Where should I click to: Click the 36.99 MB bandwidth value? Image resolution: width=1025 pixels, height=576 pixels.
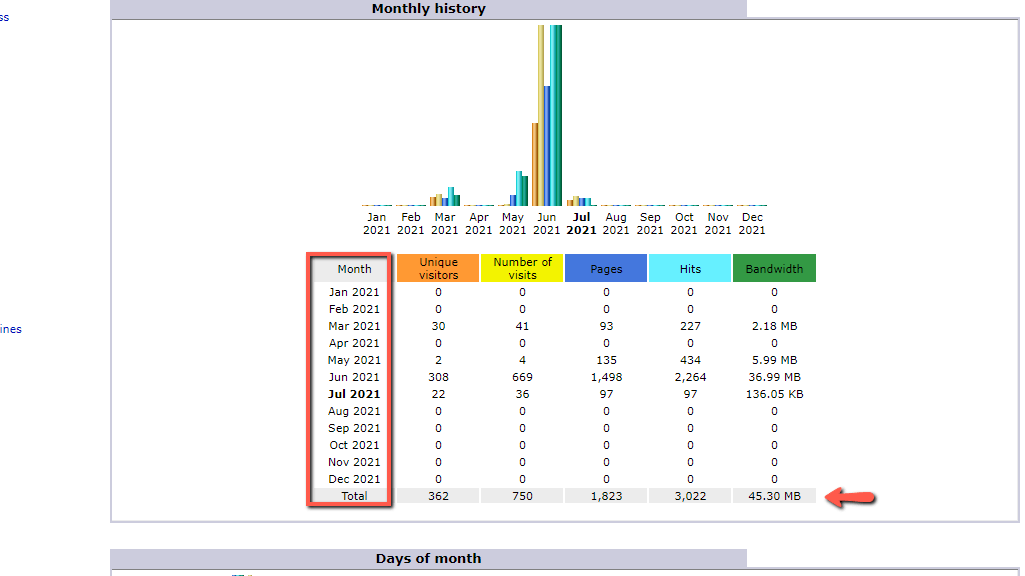774,377
